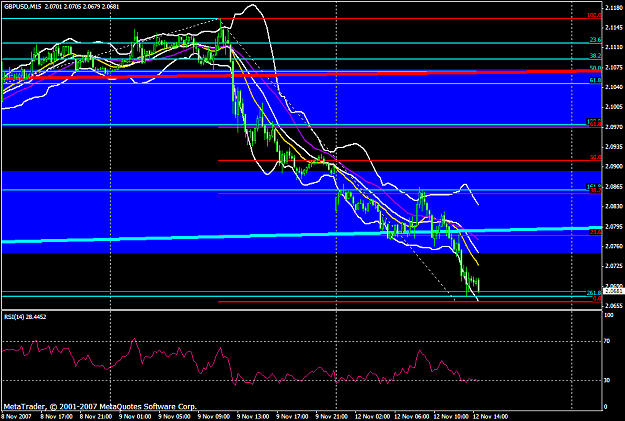This screenshot has height=421, width=625.
Task: Click the 2.0970 price axis label
Action: [612, 127]
